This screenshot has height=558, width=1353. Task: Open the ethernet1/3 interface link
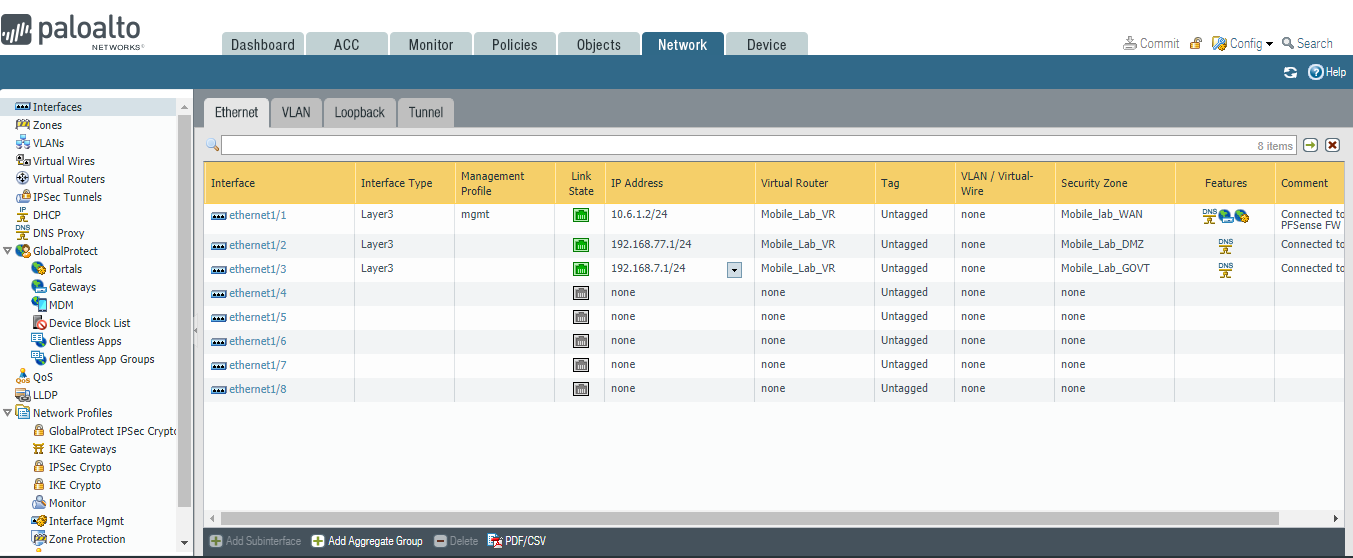pyautogui.click(x=258, y=269)
